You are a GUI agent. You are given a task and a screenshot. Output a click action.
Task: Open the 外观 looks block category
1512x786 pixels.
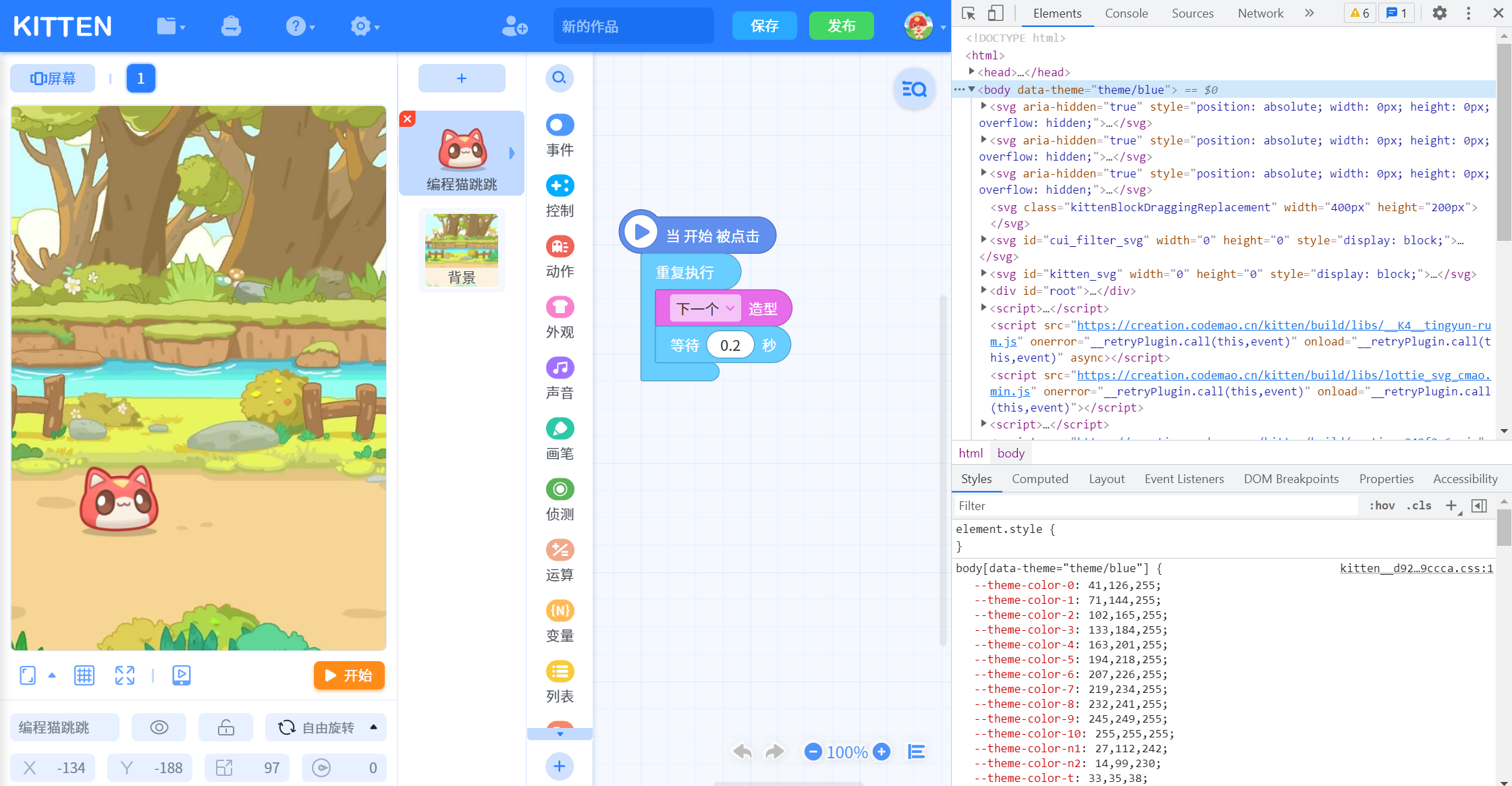[x=560, y=318]
